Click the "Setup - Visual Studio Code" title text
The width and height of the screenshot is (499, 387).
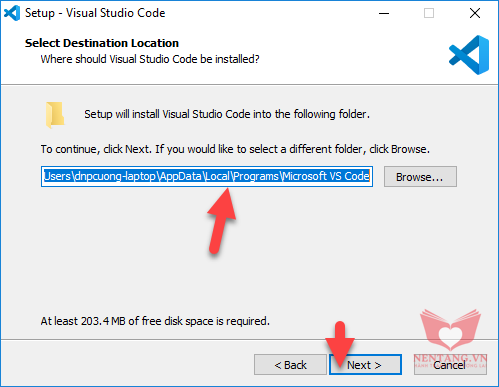pos(95,13)
